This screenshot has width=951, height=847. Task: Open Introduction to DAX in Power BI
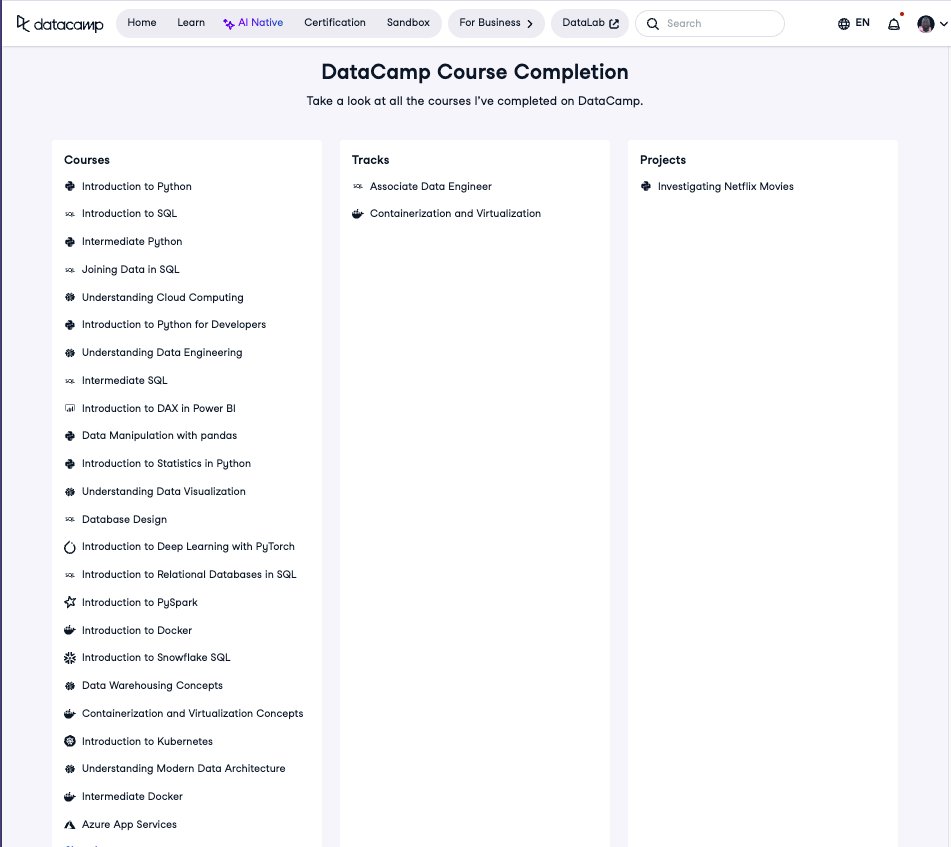[159, 408]
